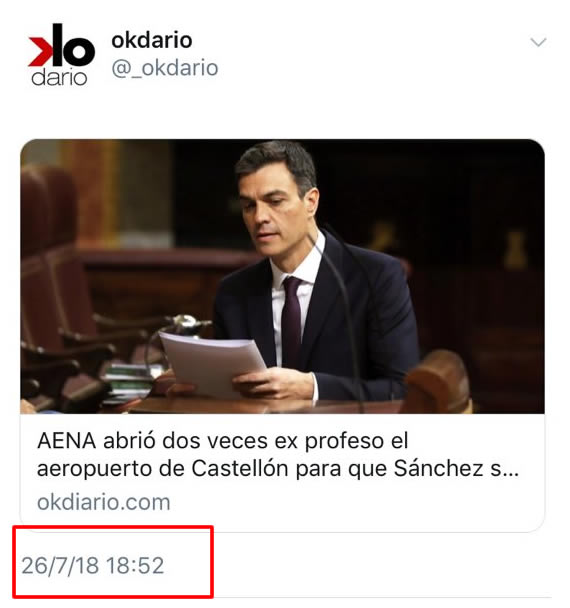The image size is (570, 608).
Task: Open the okdario display name
Action: [x=152, y=40]
